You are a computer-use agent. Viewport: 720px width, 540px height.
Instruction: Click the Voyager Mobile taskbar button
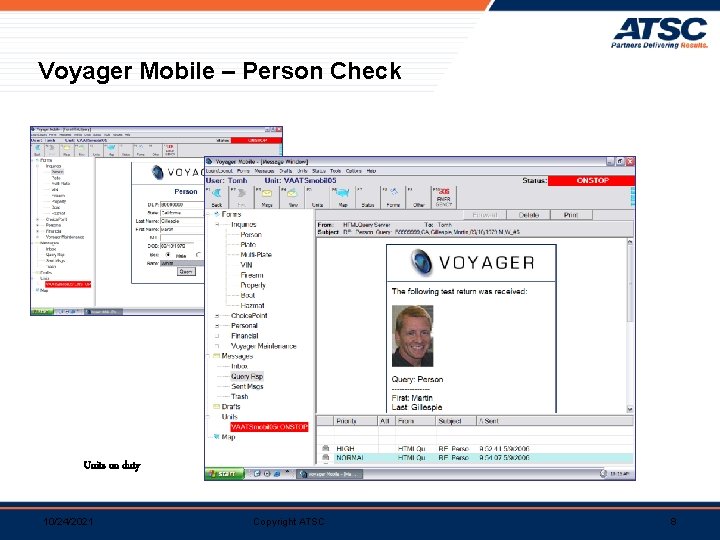pyautogui.click(x=329, y=474)
